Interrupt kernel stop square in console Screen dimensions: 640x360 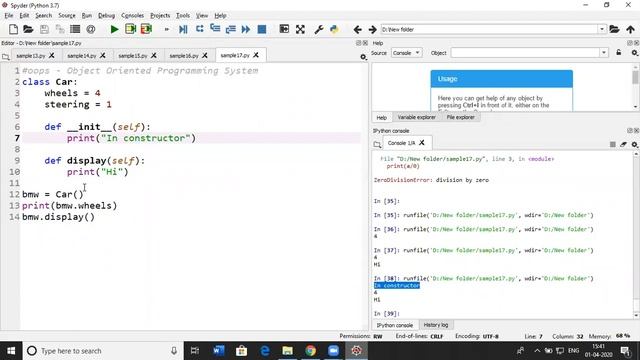pyautogui.click(x=613, y=144)
